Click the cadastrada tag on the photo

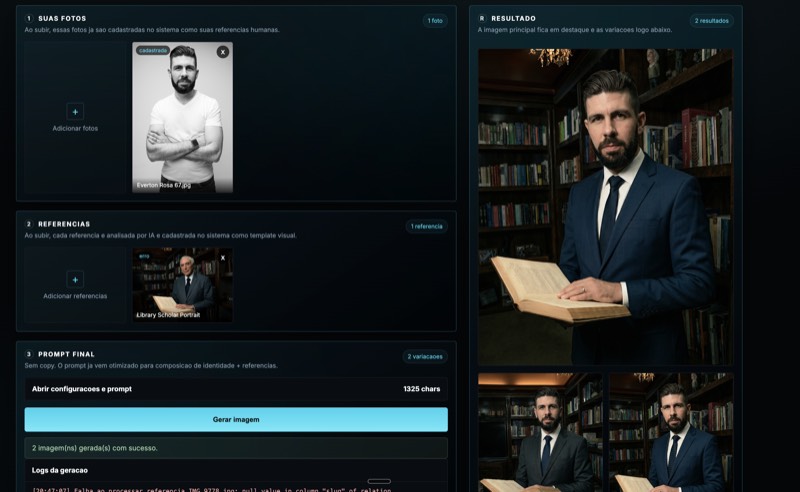[x=153, y=51]
